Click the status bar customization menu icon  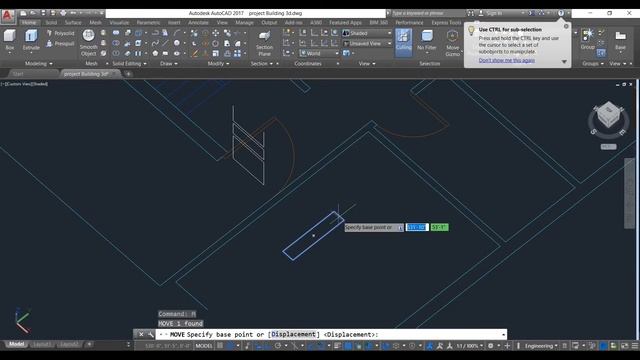click(x=635, y=346)
